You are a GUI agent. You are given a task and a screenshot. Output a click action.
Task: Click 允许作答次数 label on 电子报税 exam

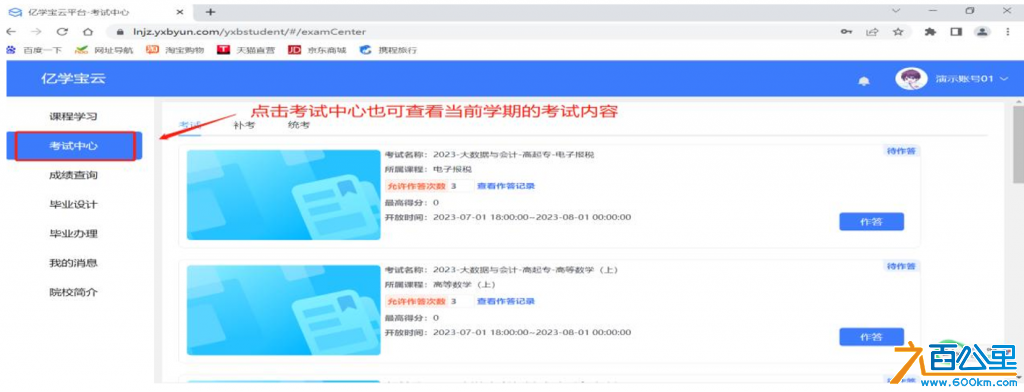pyautogui.click(x=417, y=186)
